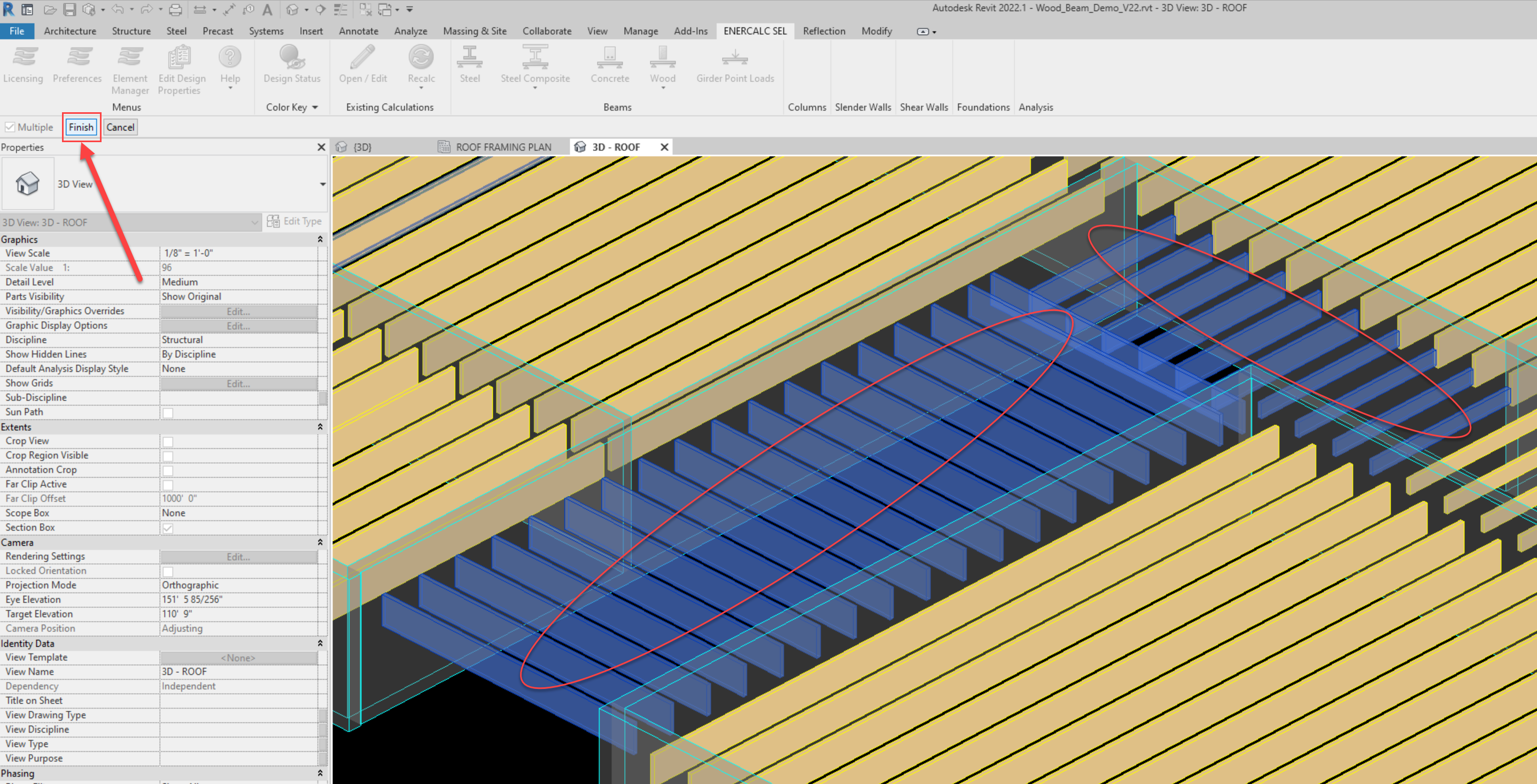Expand the Help dropdown arrow
Image resolution: width=1537 pixels, height=784 pixels.
pyautogui.click(x=230, y=88)
